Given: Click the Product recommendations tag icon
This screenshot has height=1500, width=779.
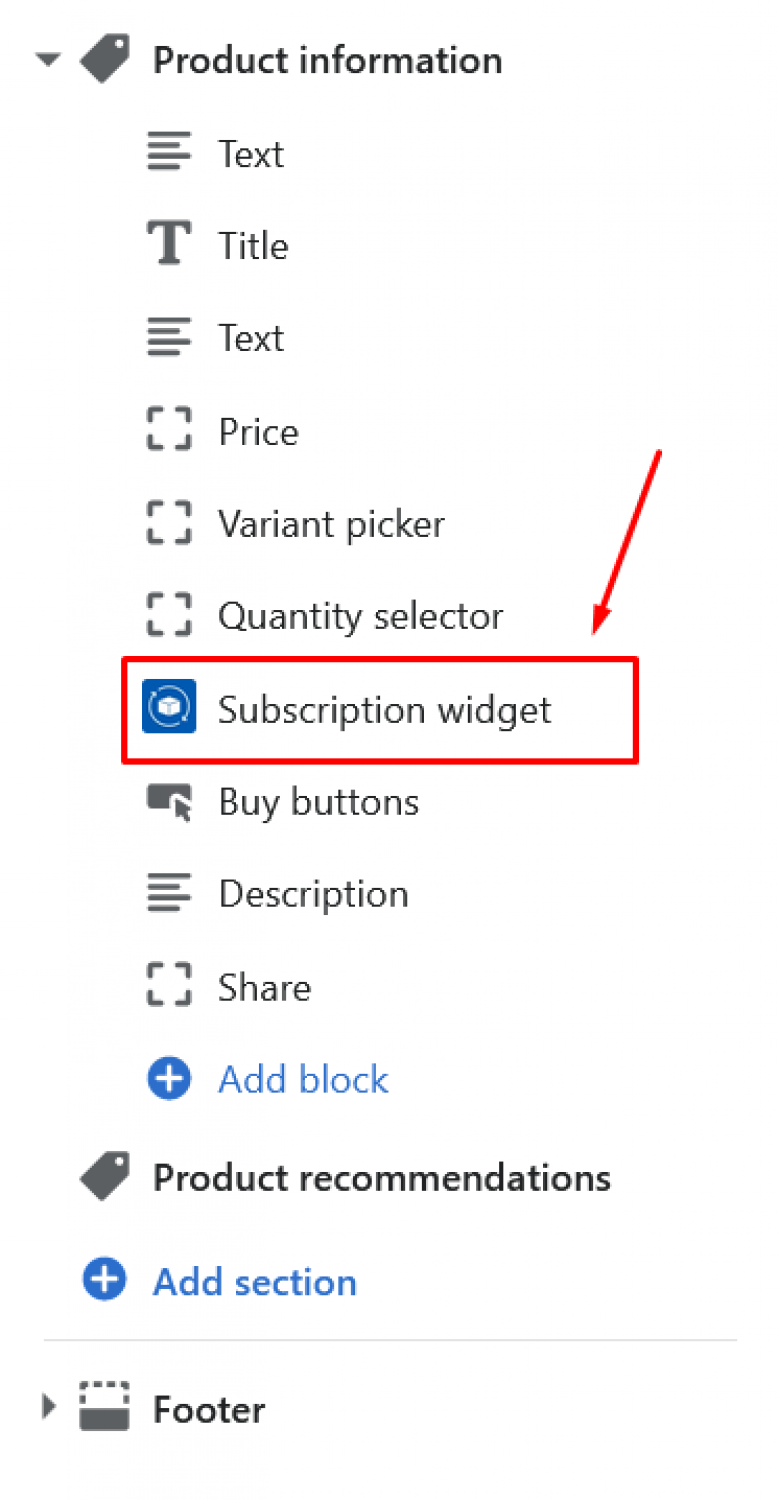Looking at the screenshot, I should 105,1177.
